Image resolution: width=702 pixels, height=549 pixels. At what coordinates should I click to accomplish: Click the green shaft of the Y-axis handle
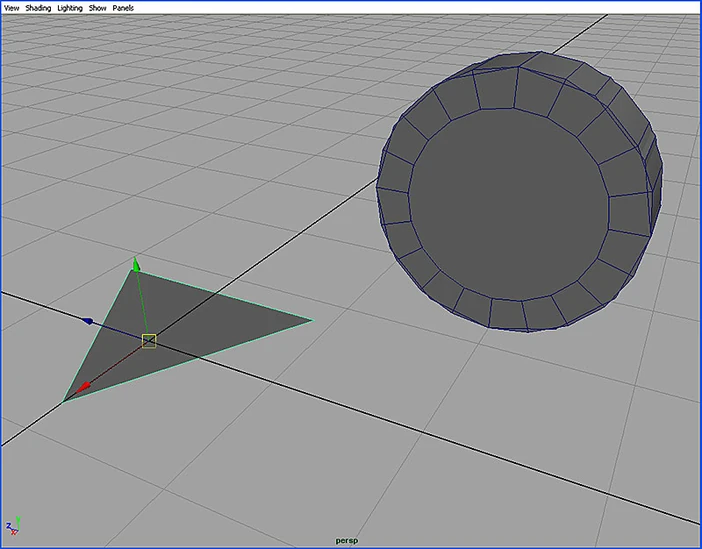[142, 305]
